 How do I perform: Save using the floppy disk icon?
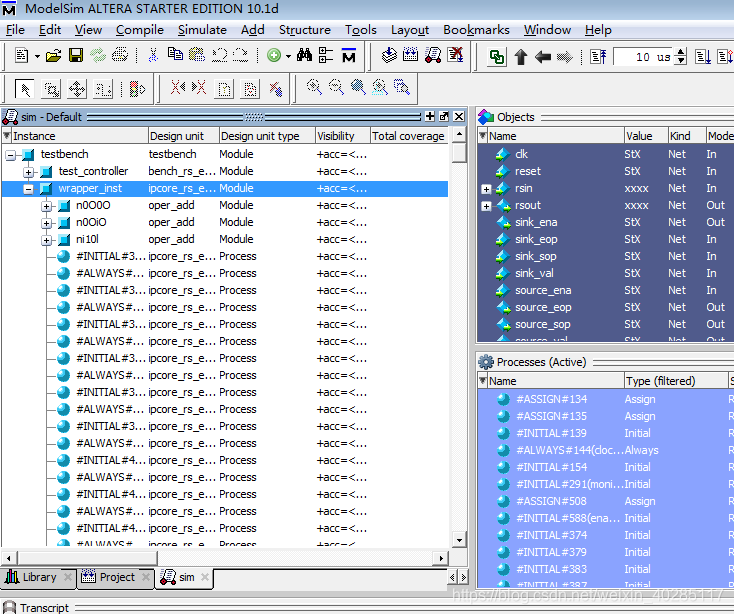coord(76,56)
